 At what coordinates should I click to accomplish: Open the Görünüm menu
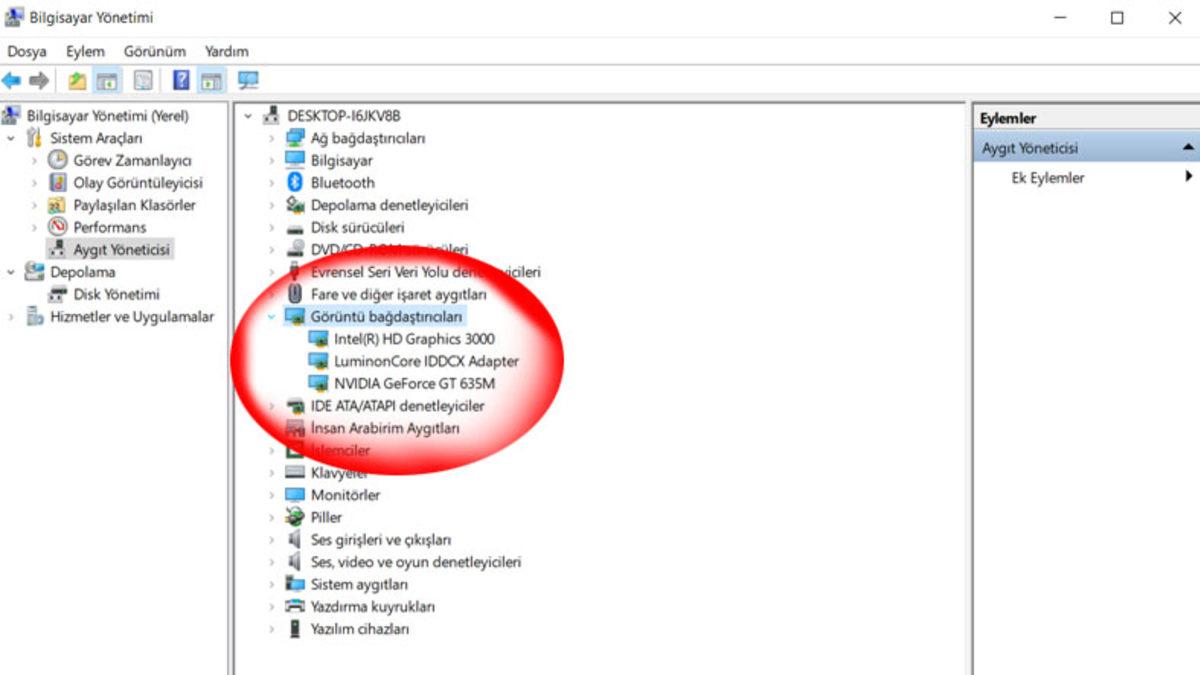coord(155,51)
